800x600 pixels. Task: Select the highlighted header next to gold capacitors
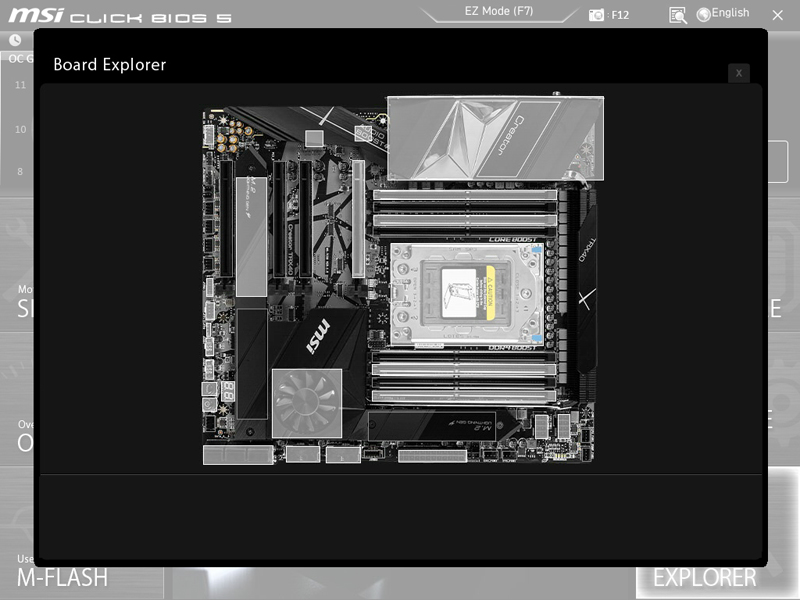coord(209,136)
